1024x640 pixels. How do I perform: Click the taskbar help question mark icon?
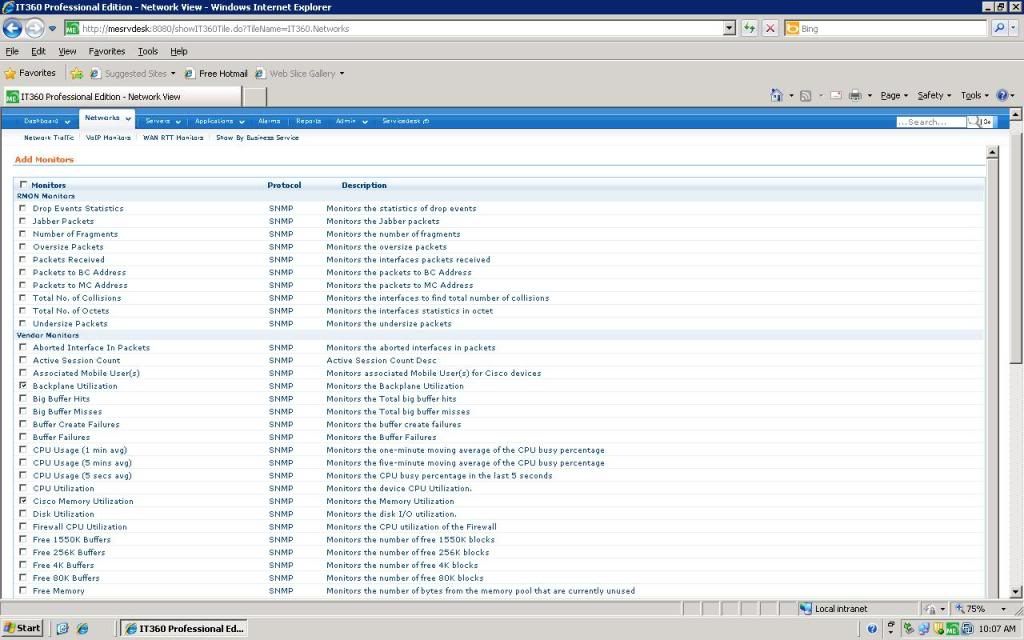[872, 629]
